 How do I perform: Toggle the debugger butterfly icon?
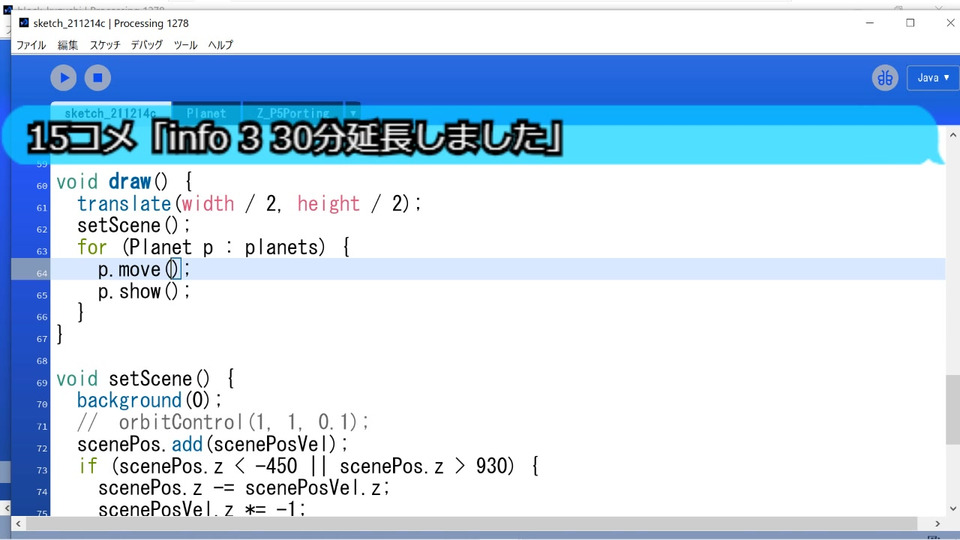[x=885, y=78]
